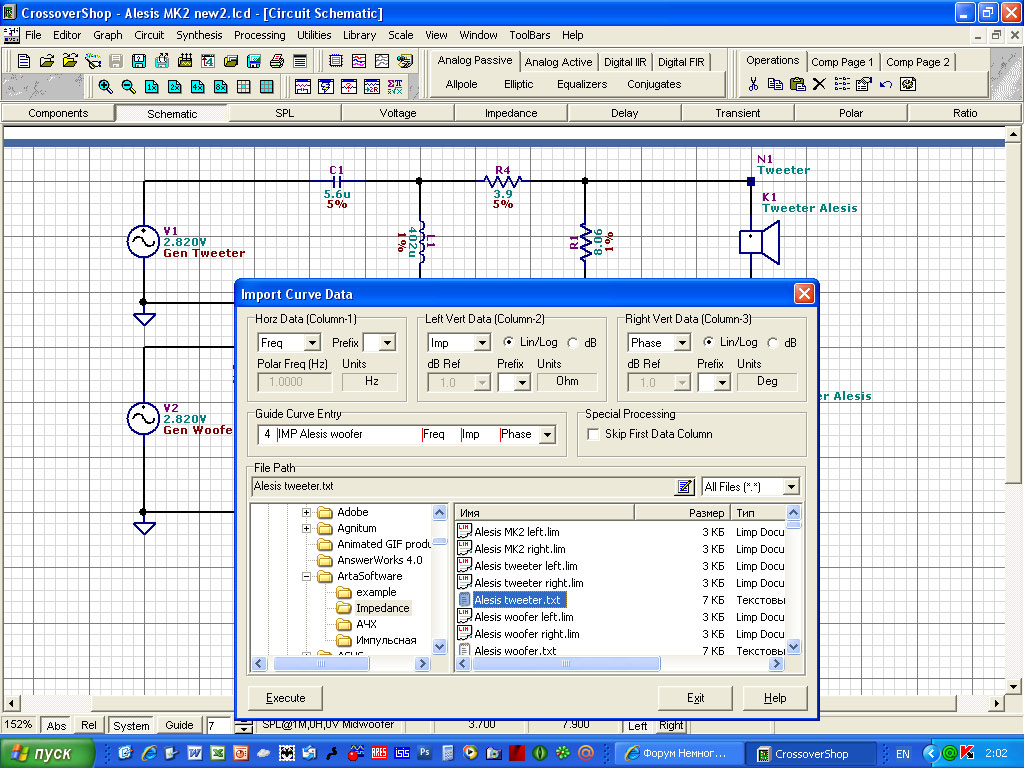Screen dimensions: 1024x768
Task: Switch to the Impedance tab
Action: (x=511, y=113)
